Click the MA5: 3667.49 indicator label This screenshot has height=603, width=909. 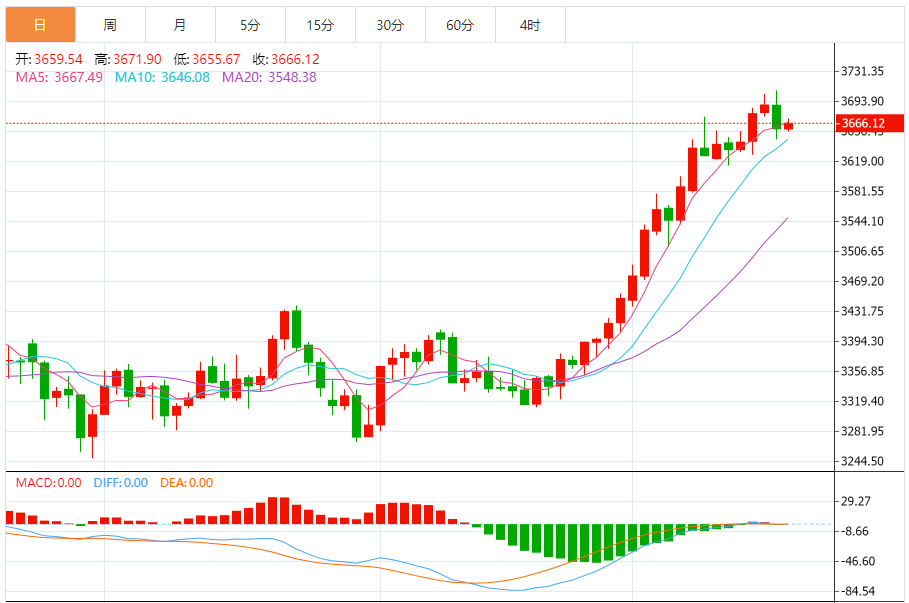pos(59,77)
